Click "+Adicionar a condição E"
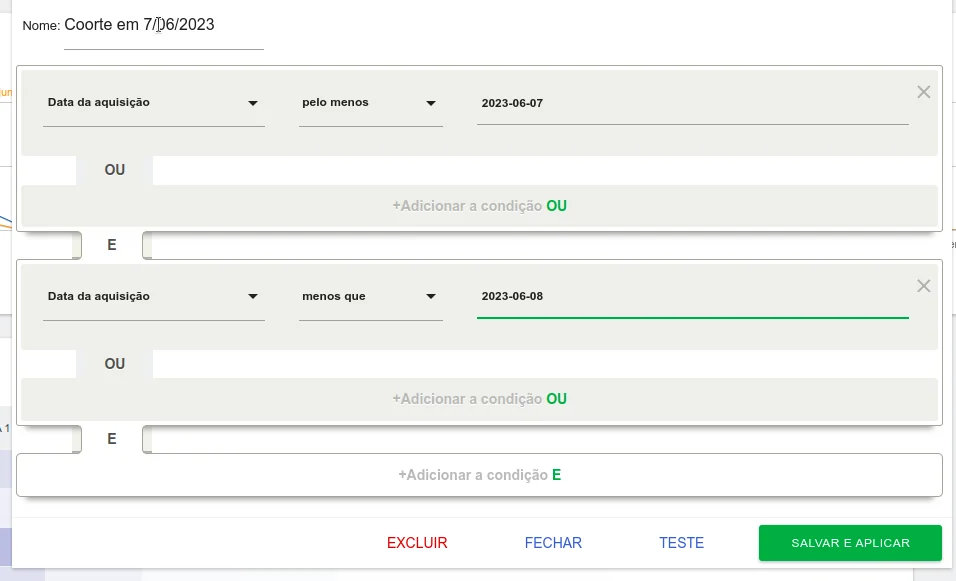Viewport: 956px width, 581px height. tap(479, 475)
